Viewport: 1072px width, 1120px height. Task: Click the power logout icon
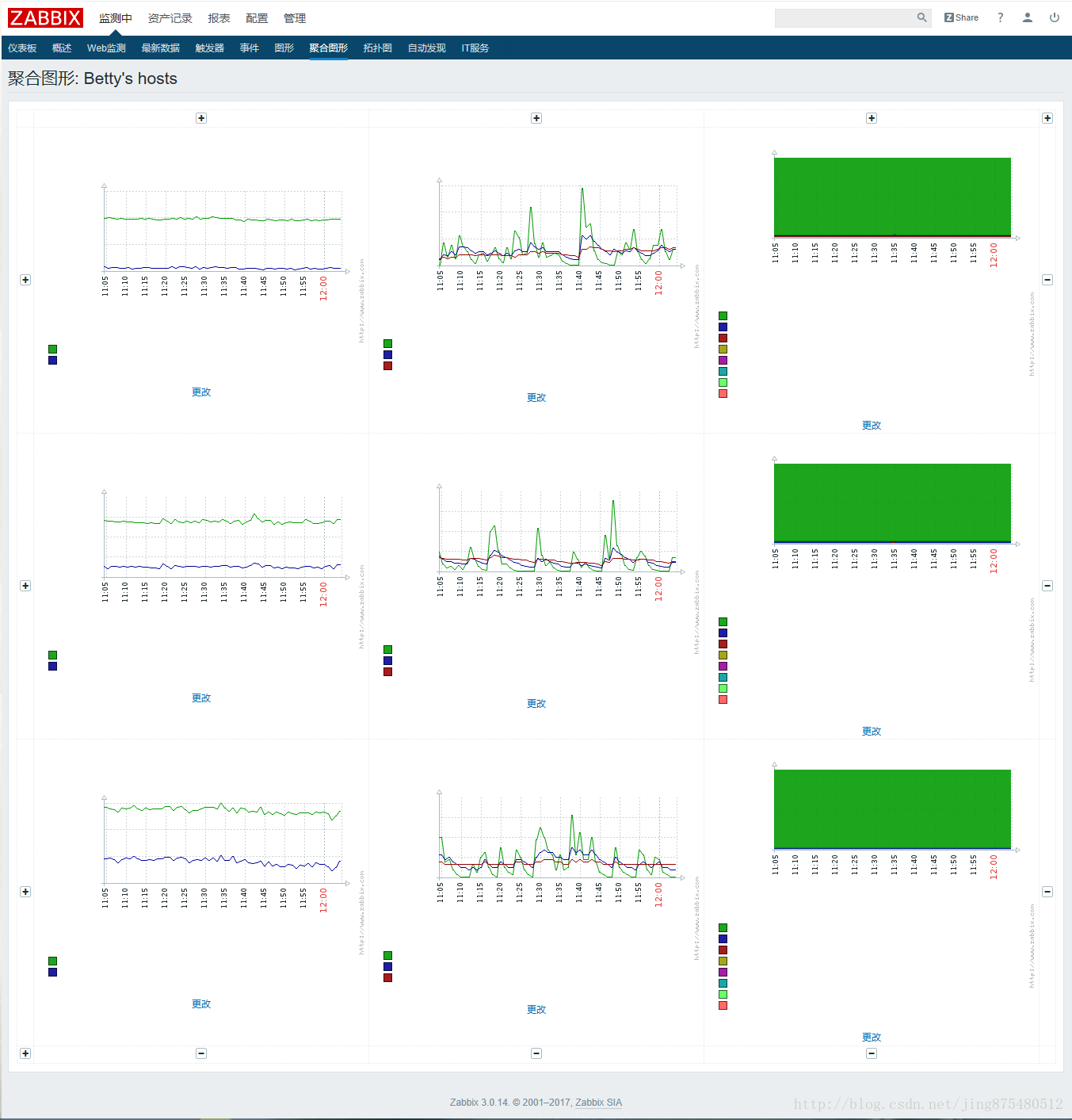coord(1055,17)
